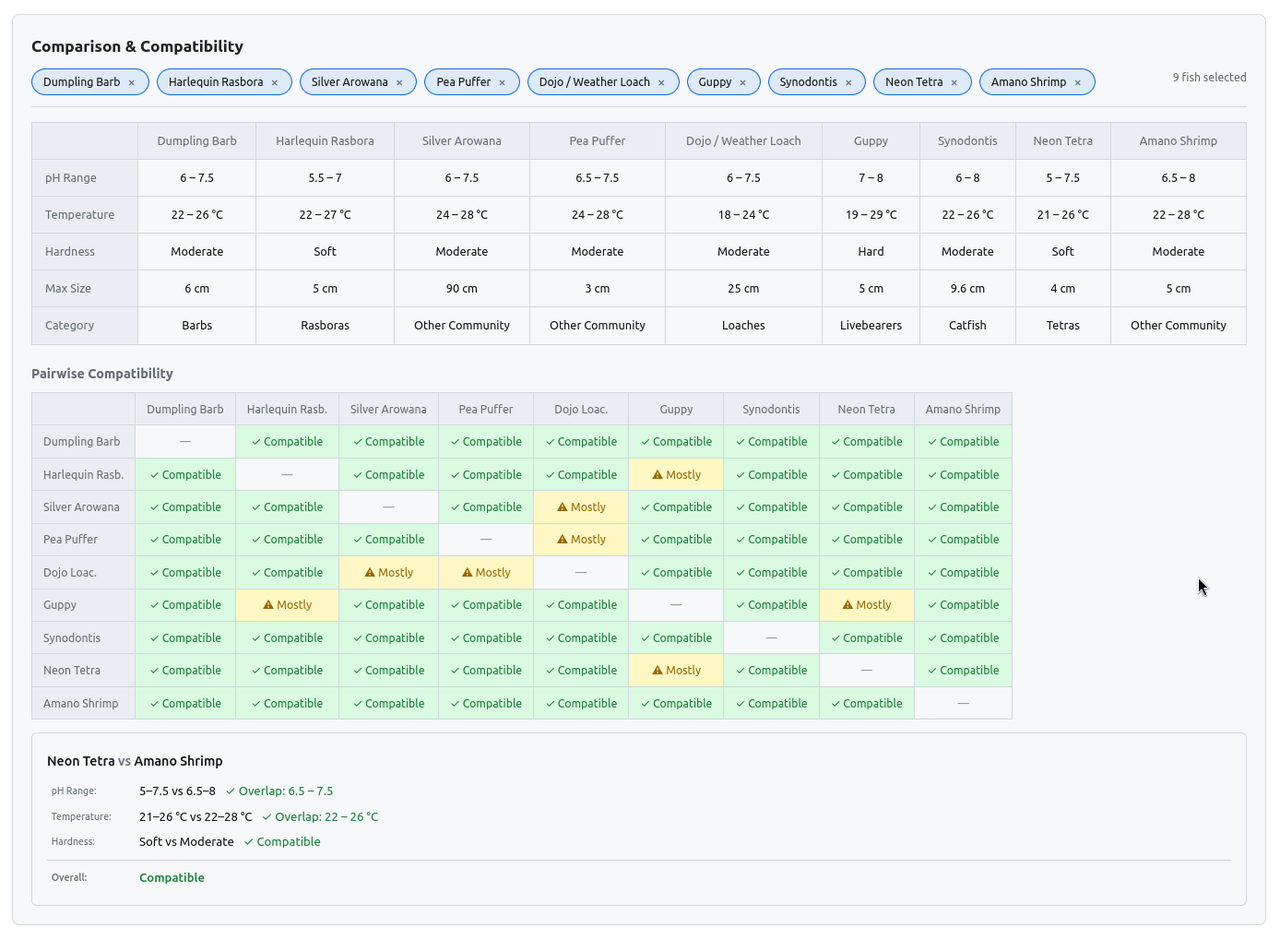
Task: Remove Amano Shrimp chip via its x
Action: (x=1078, y=82)
